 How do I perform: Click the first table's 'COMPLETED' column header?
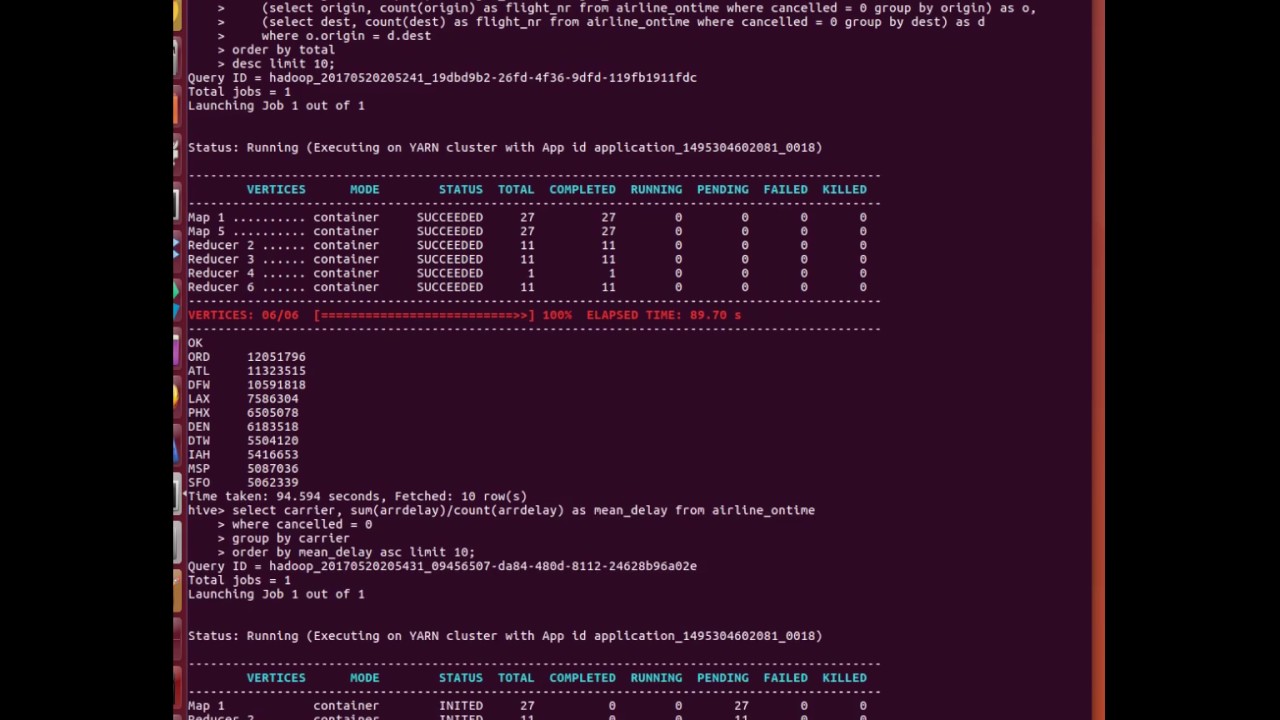582,189
